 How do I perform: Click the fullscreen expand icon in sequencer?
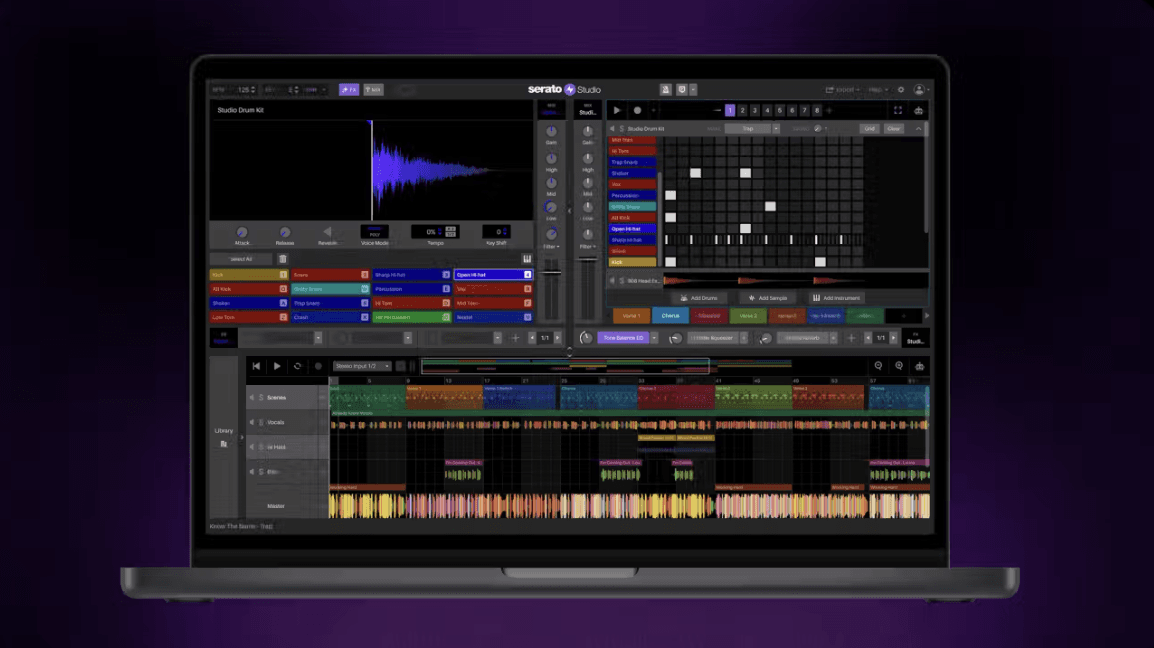click(x=898, y=110)
